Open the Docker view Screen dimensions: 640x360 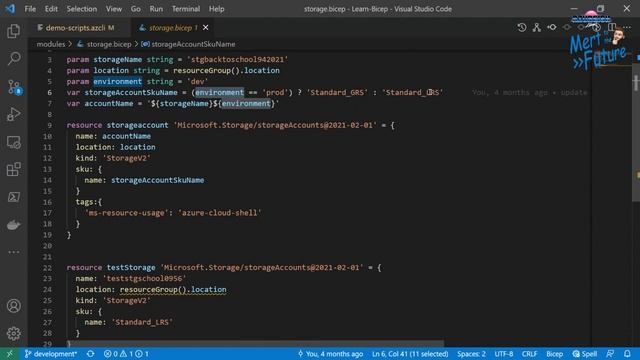13,225
